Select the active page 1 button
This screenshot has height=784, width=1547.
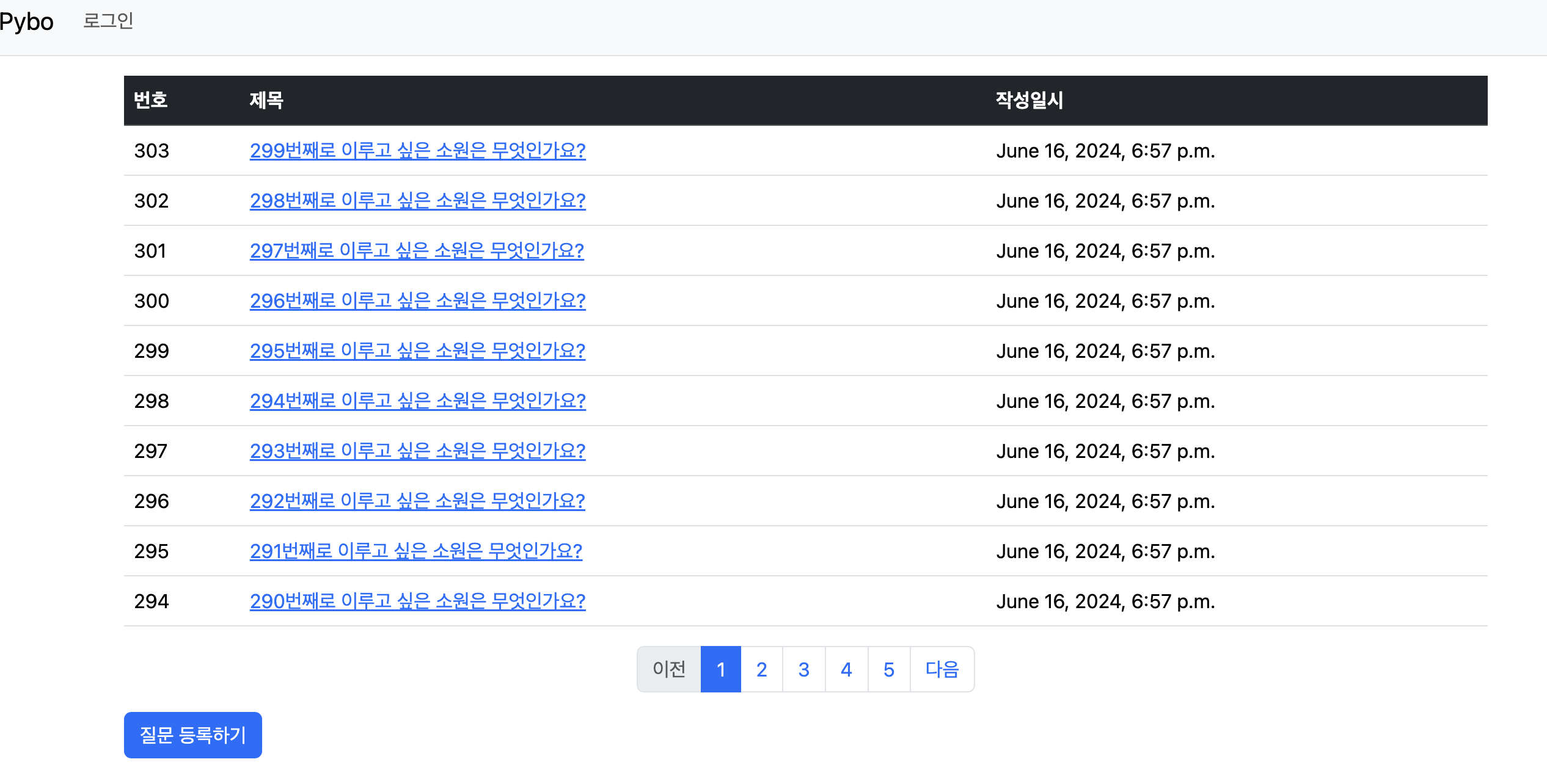[x=721, y=669]
